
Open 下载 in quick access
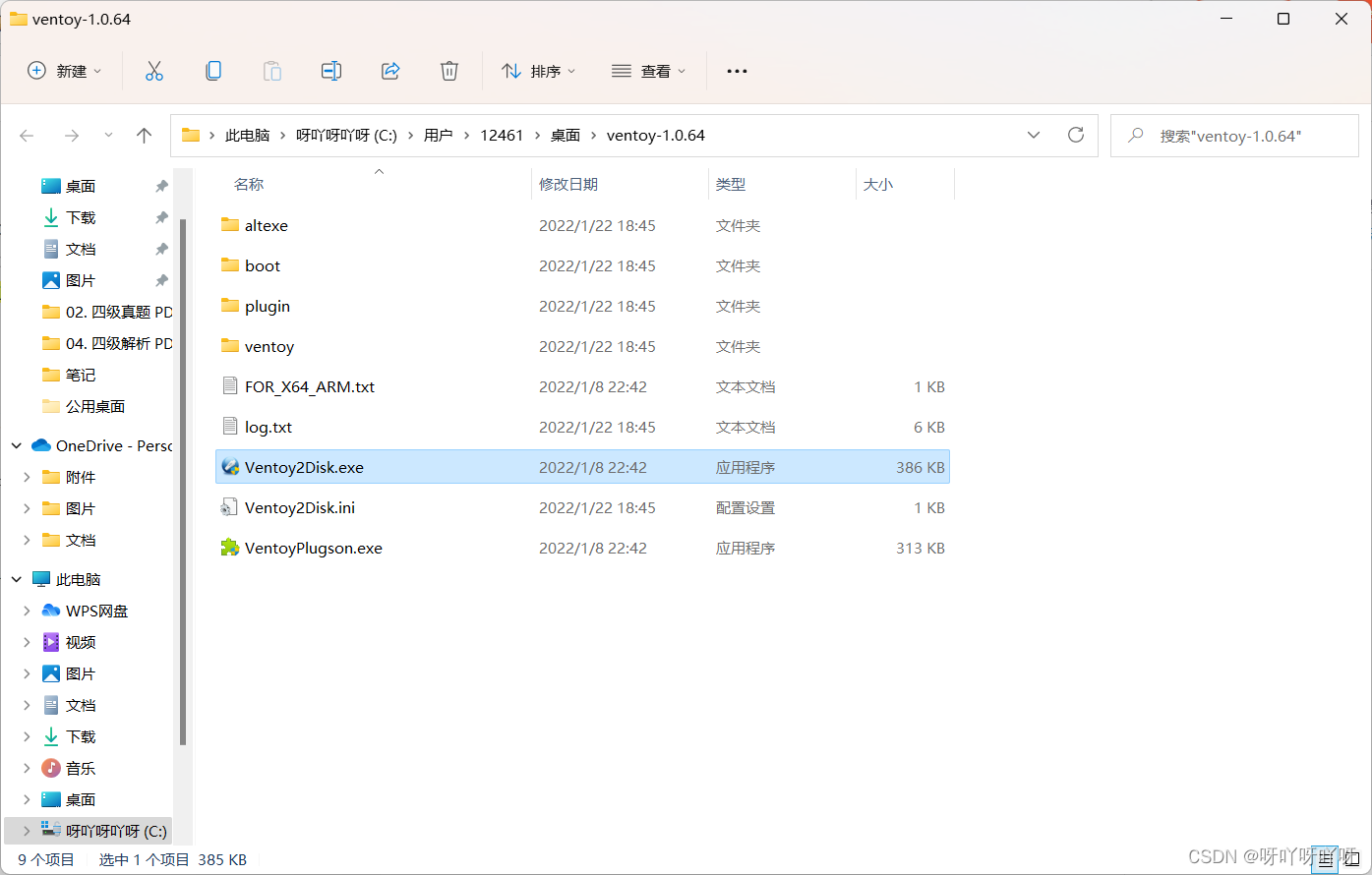[x=81, y=217]
